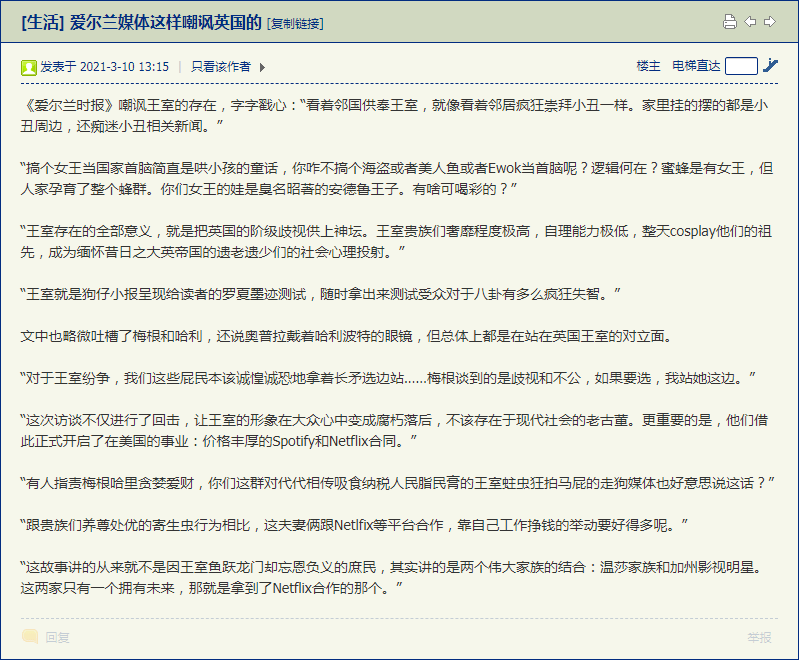
Task: Click the line starting 跟贵族们养尊处优
Action: (354, 525)
